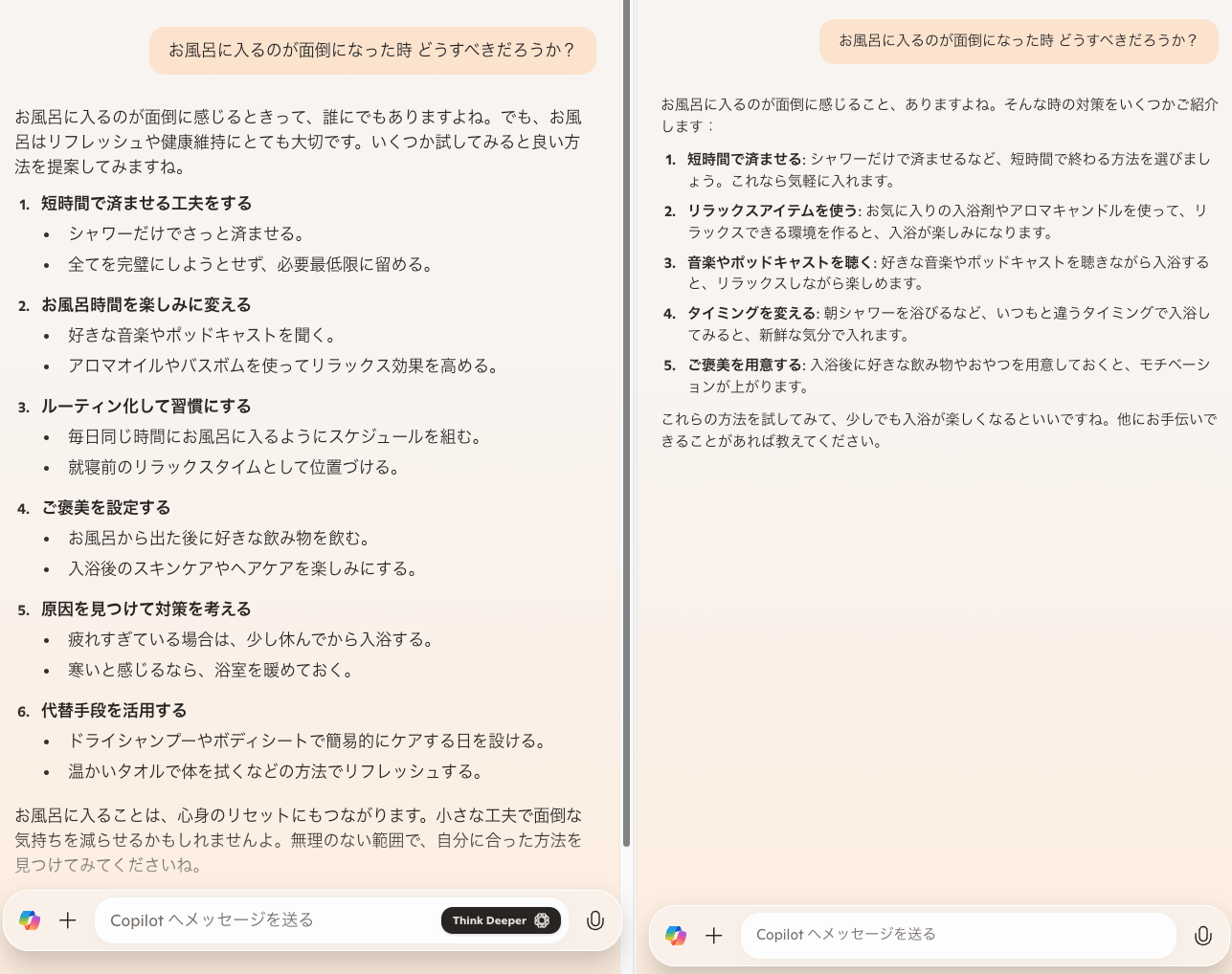The height and width of the screenshot is (974, 1232).
Task: Focus the right Copilot message input field
Action: point(957,935)
